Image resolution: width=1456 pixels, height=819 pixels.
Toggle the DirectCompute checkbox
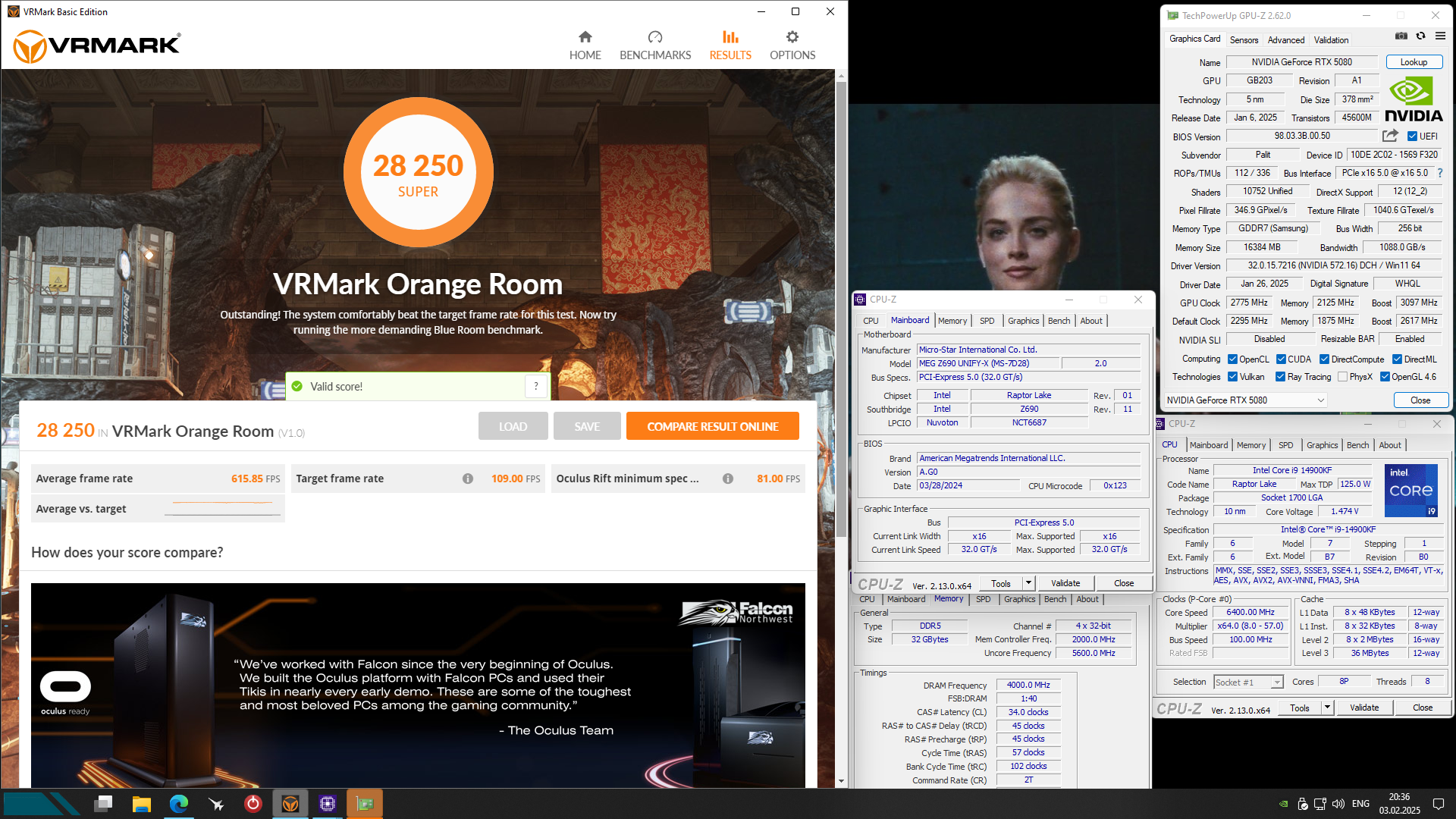pyautogui.click(x=1325, y=359)
